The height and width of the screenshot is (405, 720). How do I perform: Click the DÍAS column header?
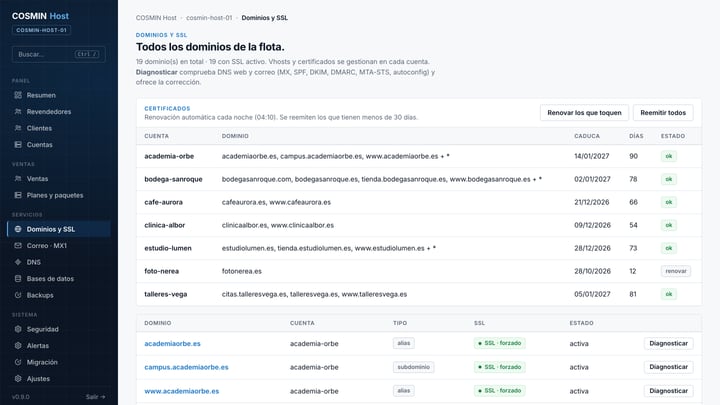pyautogui.click(x=636, y=136)
